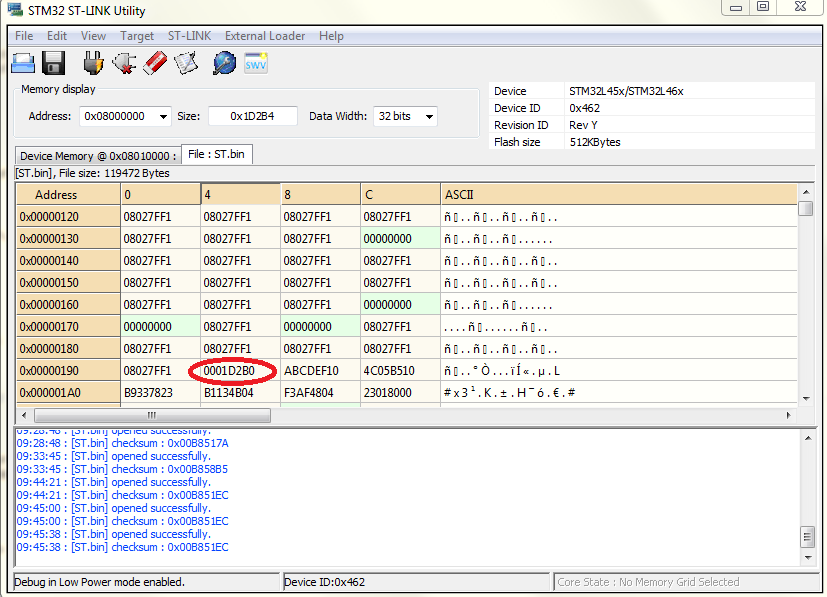Click the column 4 header
This screenshot has width=827, height=597.
click(241, 195)
